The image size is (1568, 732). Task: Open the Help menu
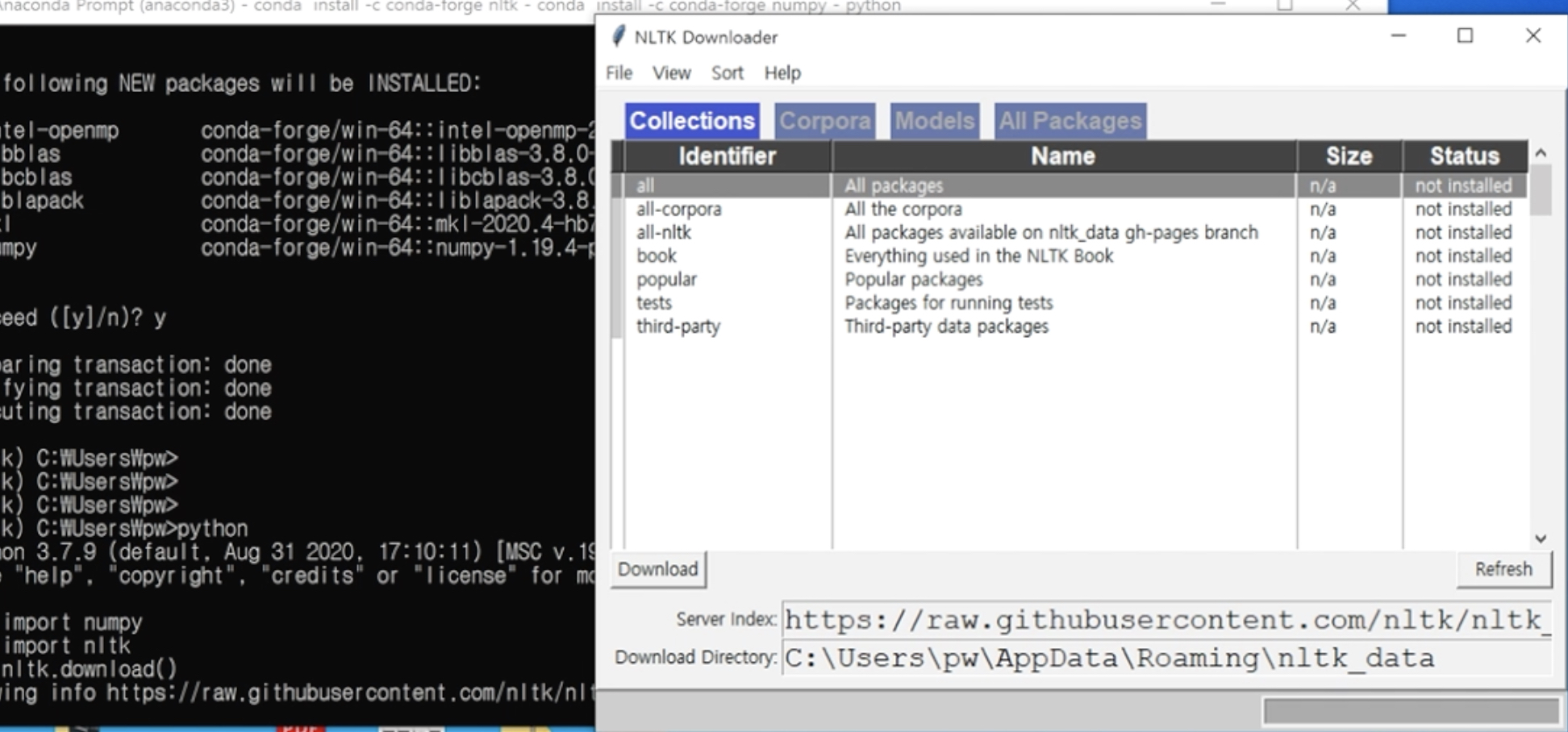coord(782,73)
